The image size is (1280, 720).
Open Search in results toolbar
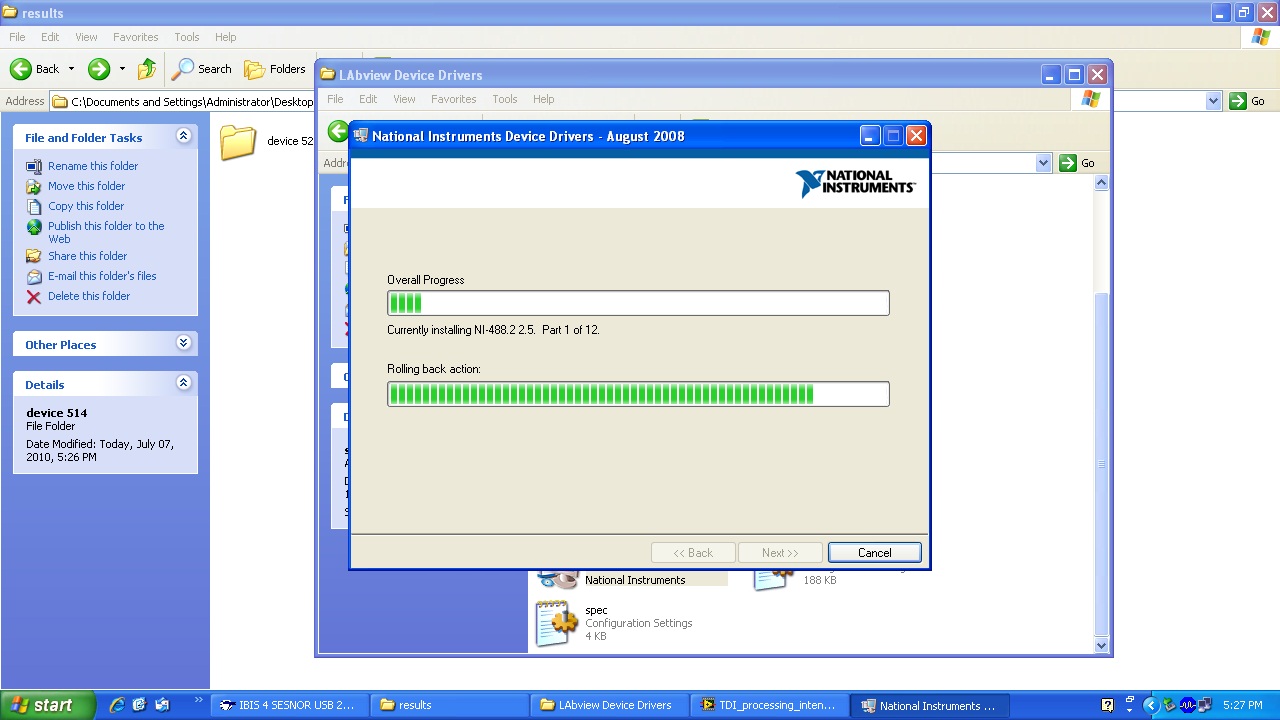(202, 69)
